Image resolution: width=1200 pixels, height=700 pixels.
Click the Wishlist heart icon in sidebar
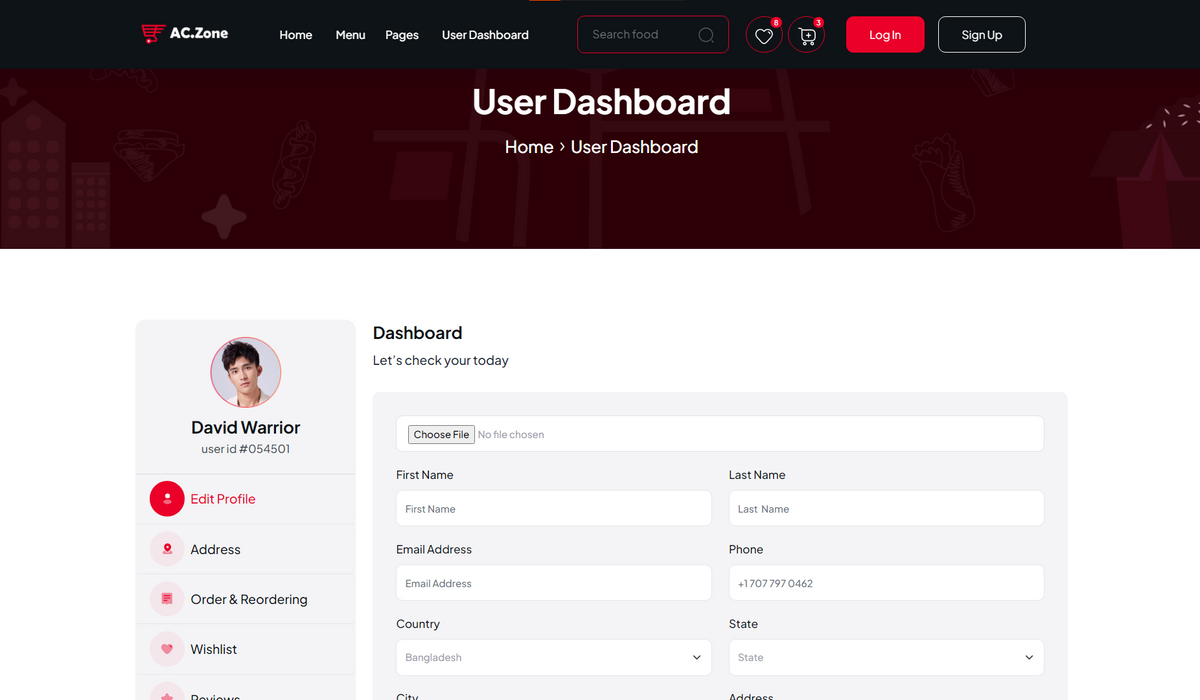pos(167,649)
